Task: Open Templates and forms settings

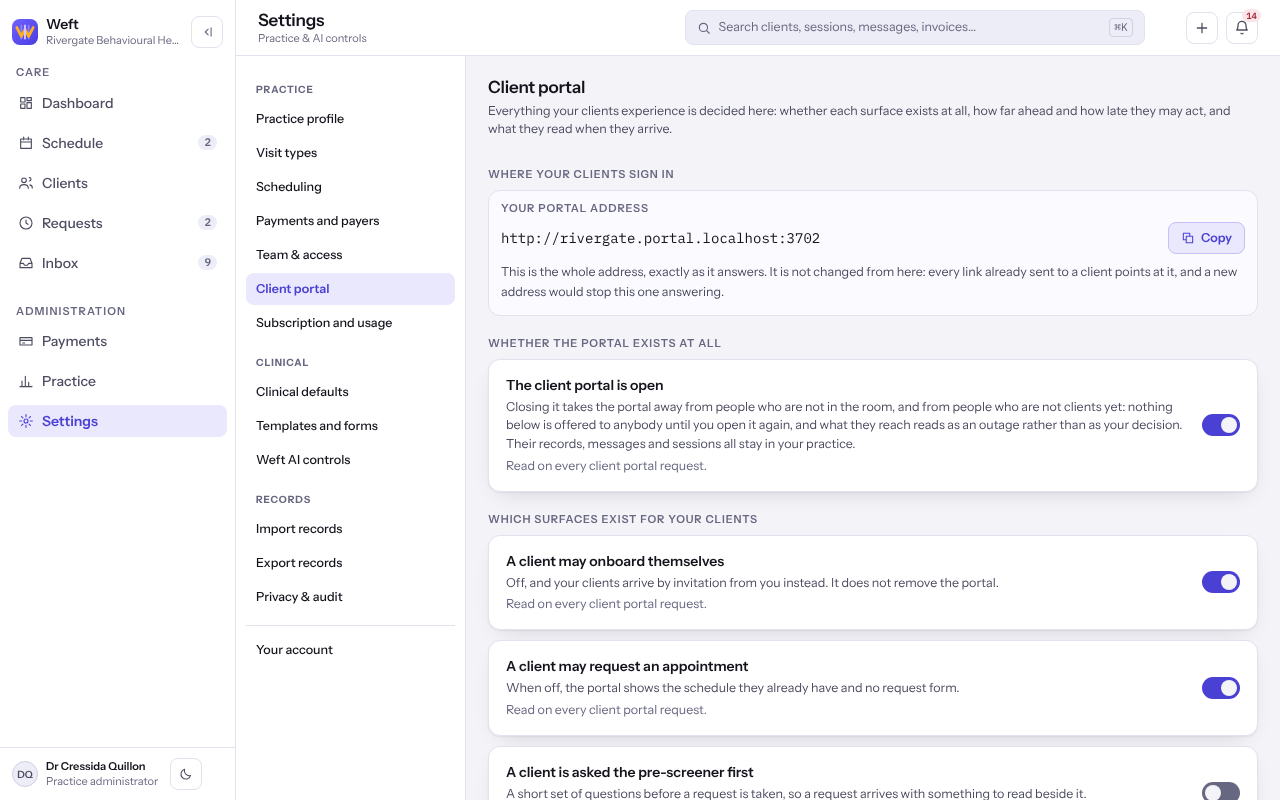Action: point(350,426)
